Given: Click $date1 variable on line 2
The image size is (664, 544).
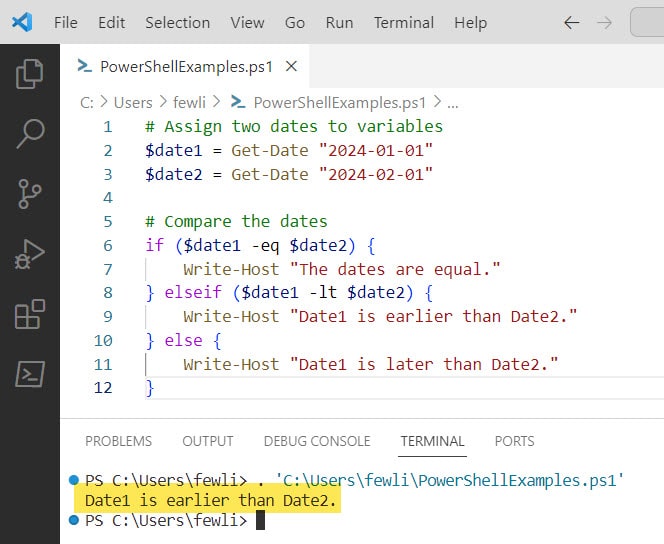Looking at the screenshot, I should click(174, 150).
